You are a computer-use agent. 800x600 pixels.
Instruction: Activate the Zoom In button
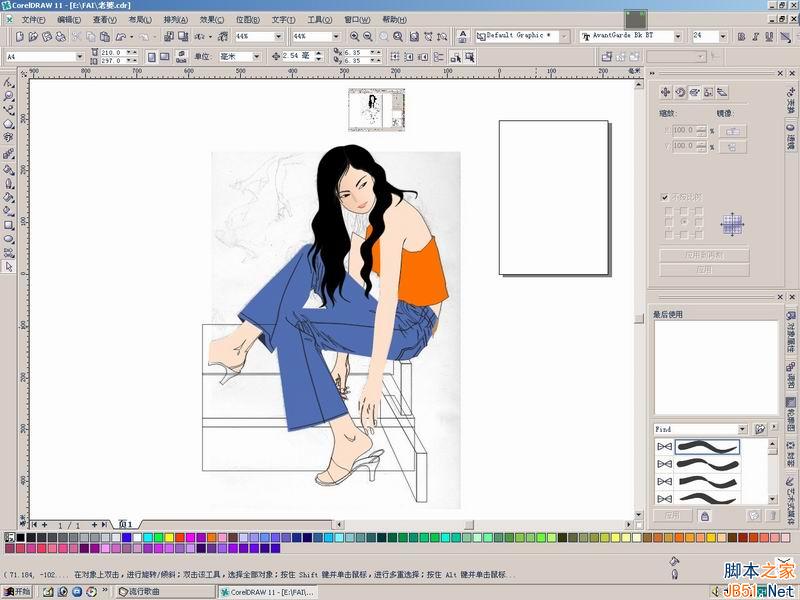[354, 36]
